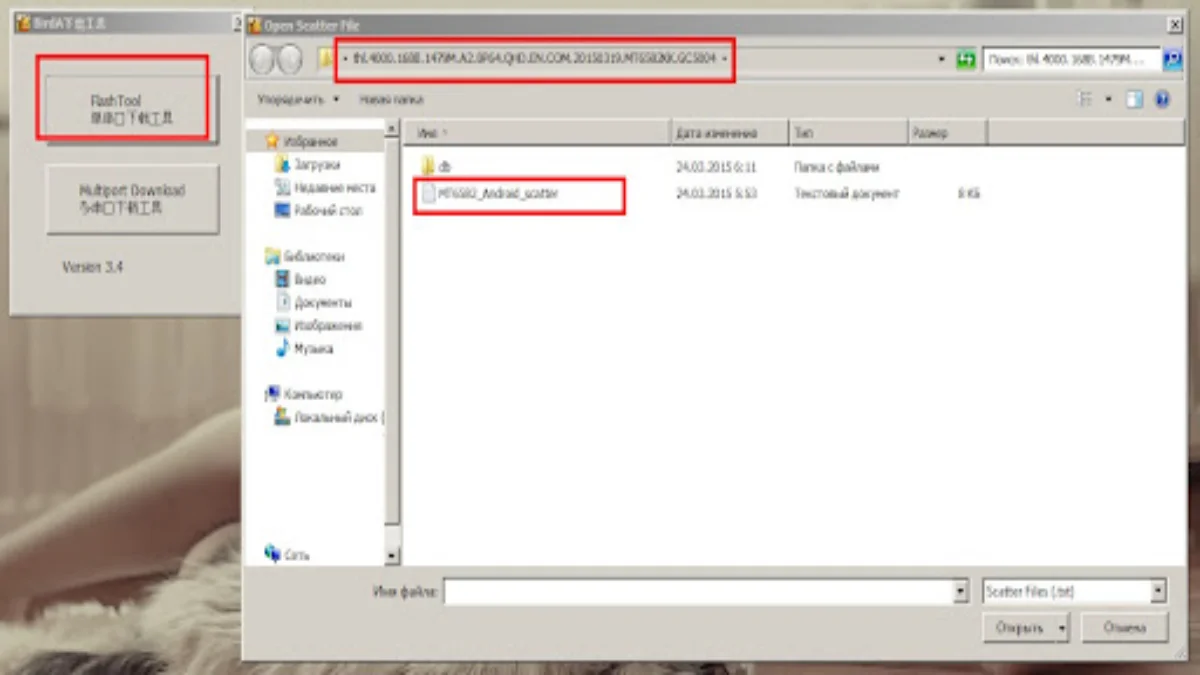
Task: Click the Документы library icon
Action: (284, 302)
